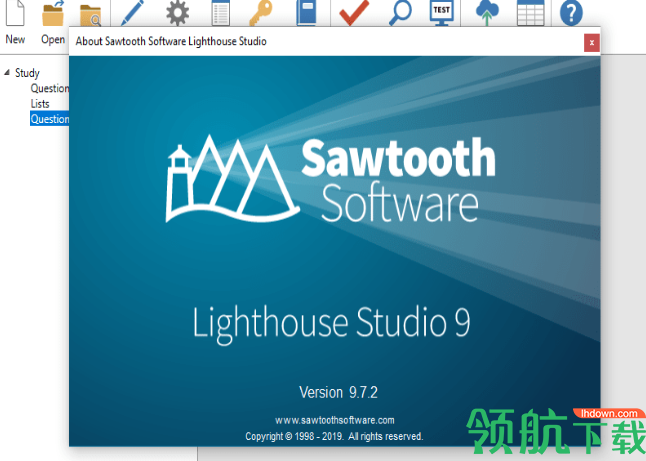Screen dimensions: 646x461
Task: Collapse the Study tree node
Action: click(7, 73)
